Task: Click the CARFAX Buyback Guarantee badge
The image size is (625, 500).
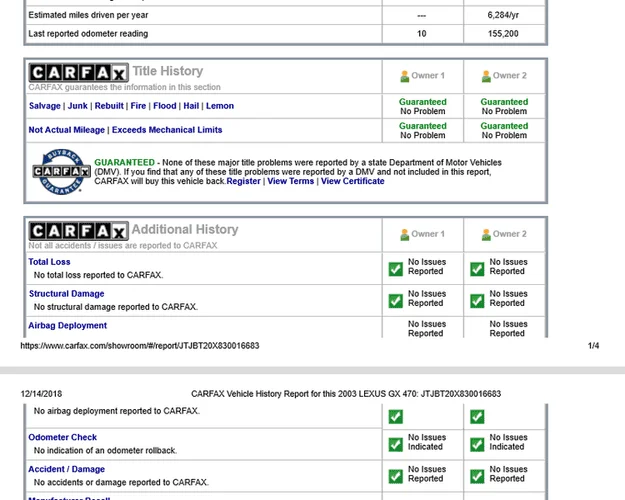Action: tap(61, 172)
